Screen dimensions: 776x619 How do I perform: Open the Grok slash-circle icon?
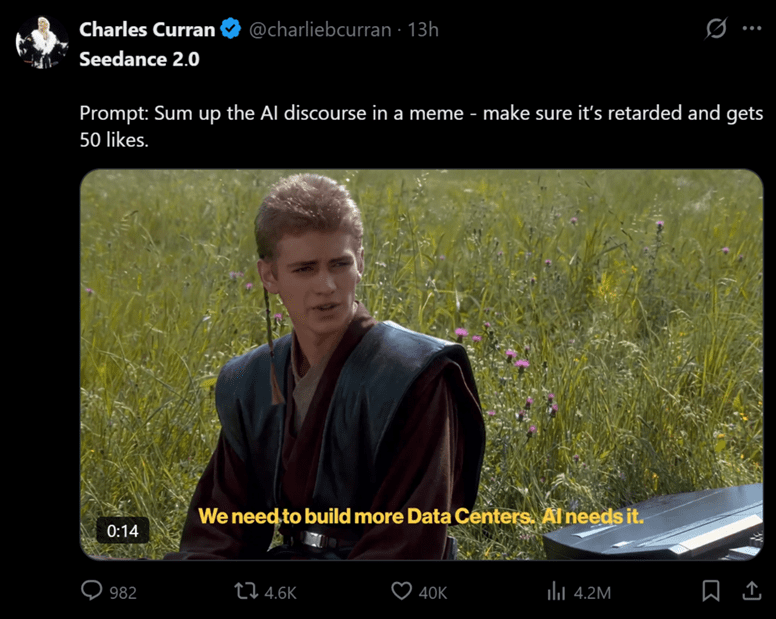click(716, 28)
